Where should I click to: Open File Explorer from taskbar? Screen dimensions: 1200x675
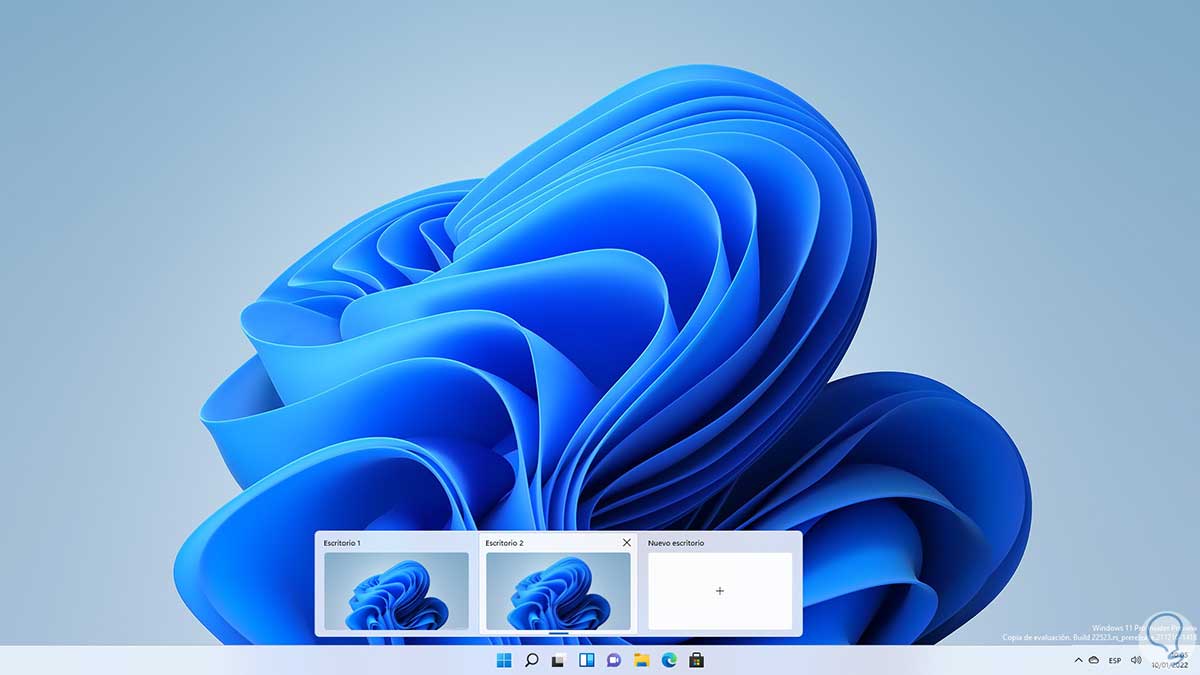642,660
